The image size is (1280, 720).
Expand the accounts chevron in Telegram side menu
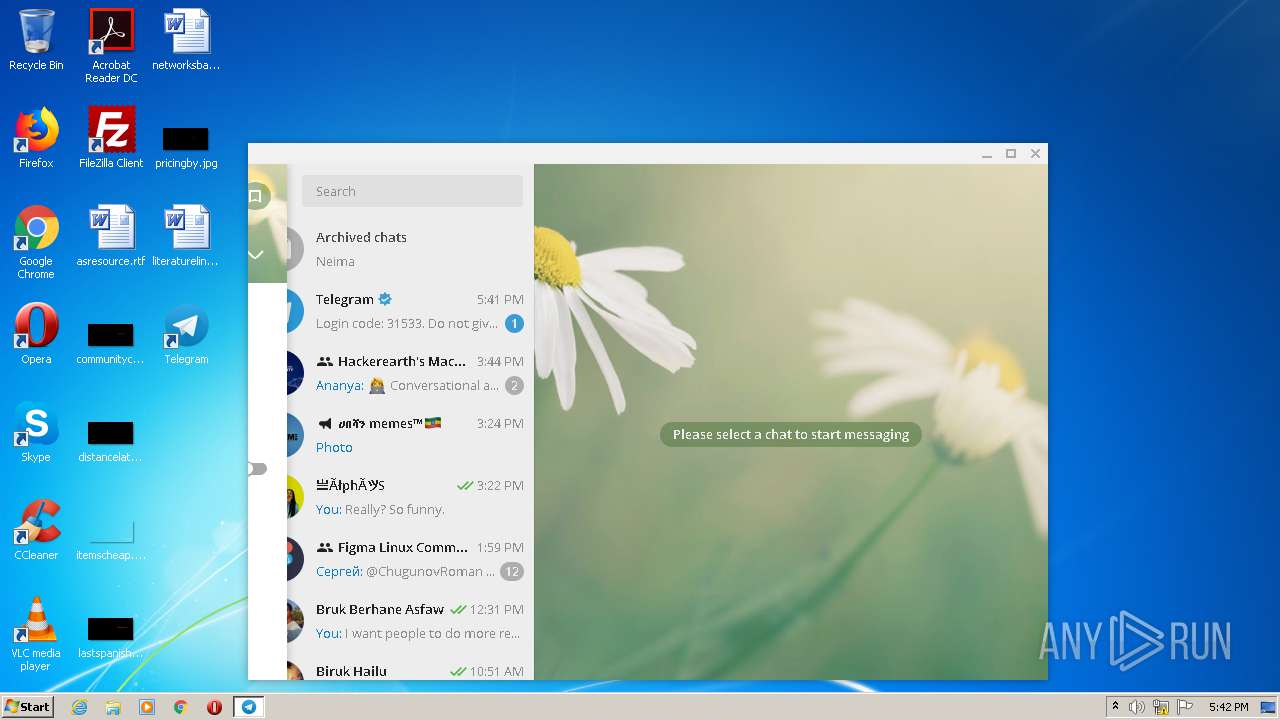[x=256, y=255]
